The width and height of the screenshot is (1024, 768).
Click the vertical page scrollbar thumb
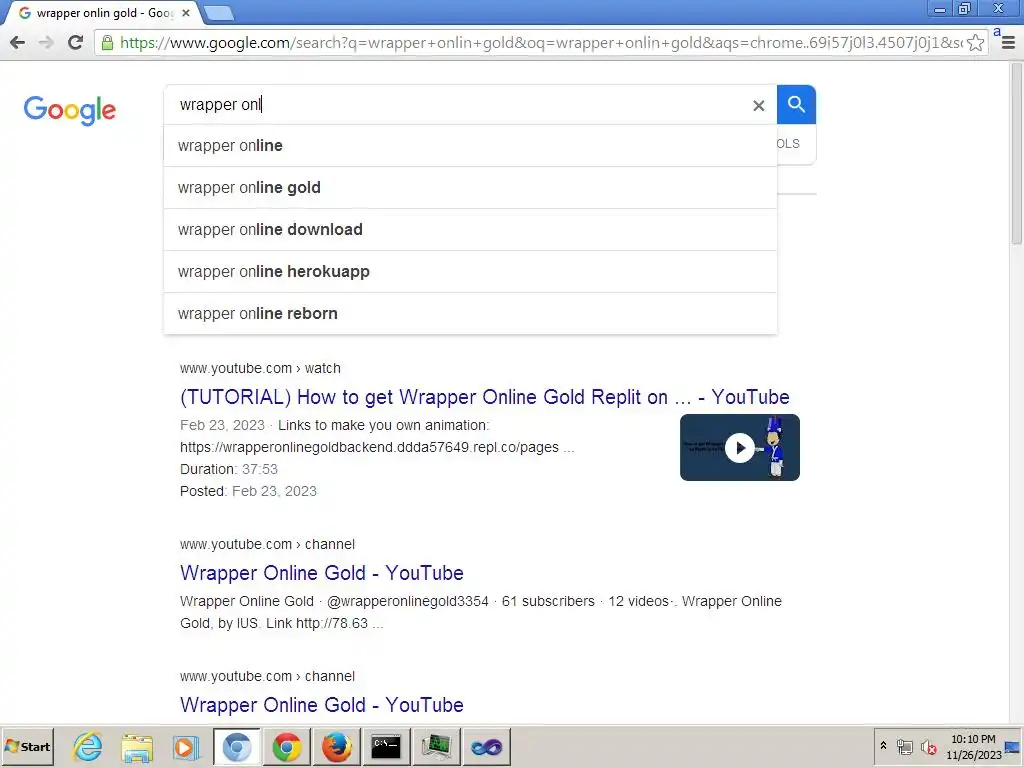1016,154
